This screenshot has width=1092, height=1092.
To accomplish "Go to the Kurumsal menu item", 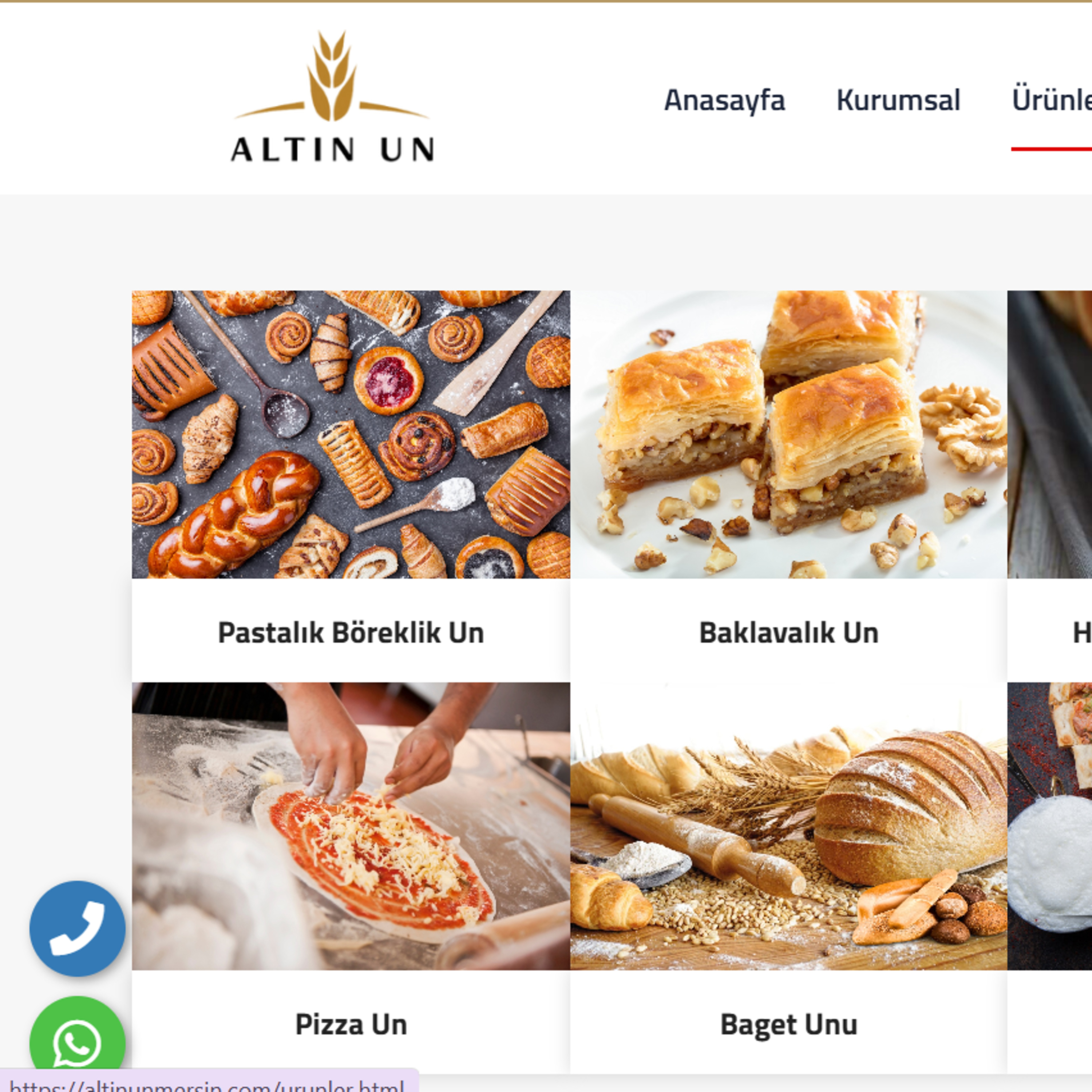I will pos(898,100).
